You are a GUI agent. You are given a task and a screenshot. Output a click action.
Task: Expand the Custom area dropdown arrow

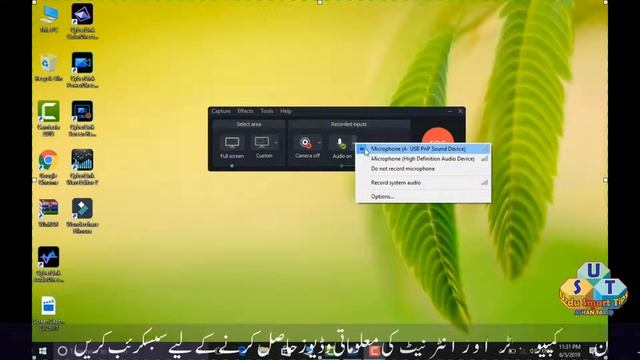[276, 142]
